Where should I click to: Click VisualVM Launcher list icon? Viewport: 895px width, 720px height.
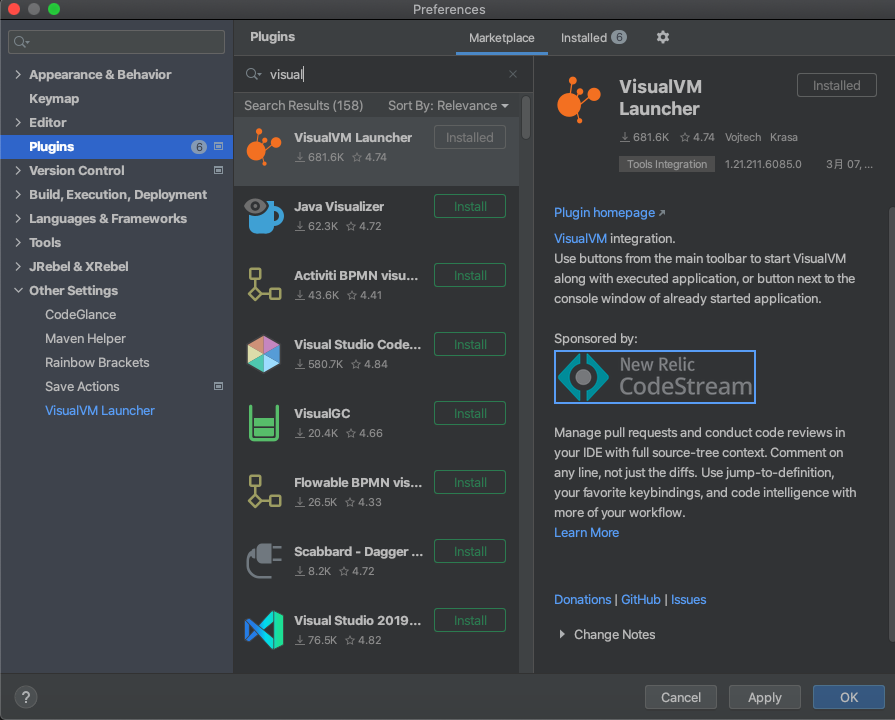tap(264, 147)
